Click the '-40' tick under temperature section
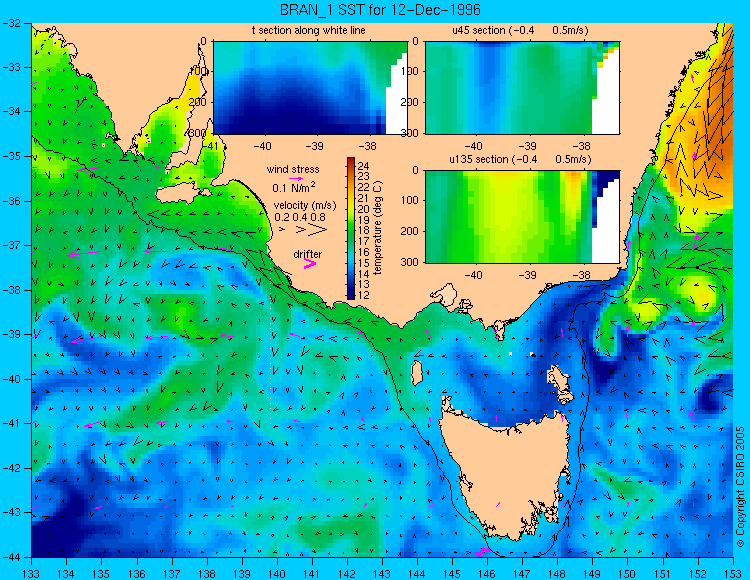The image size is (750, 580). click(262, 146)
